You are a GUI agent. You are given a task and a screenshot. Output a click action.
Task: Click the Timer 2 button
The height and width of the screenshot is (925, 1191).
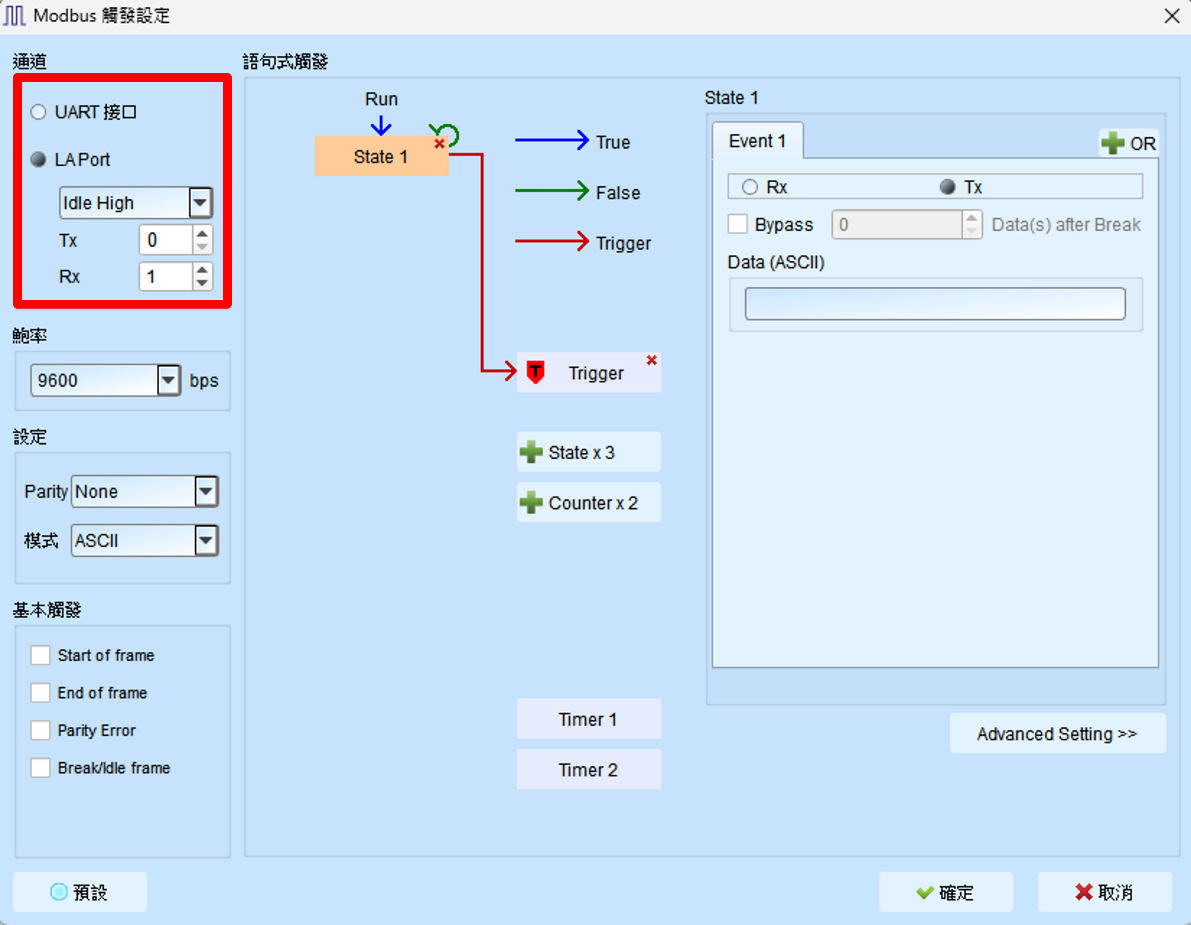pos(589,769)
